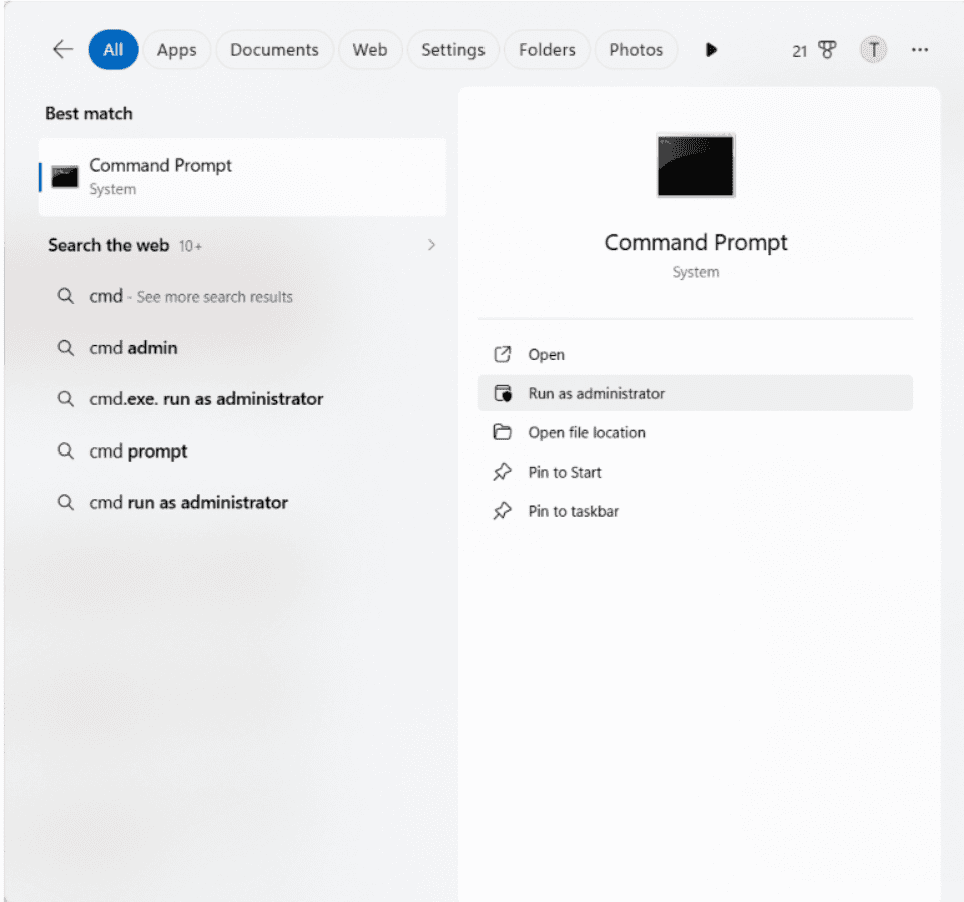Image resolution: width=964 pixels, height=902 pixels.
Task: Select the Folders filter tab
Action: coord(547,50)
